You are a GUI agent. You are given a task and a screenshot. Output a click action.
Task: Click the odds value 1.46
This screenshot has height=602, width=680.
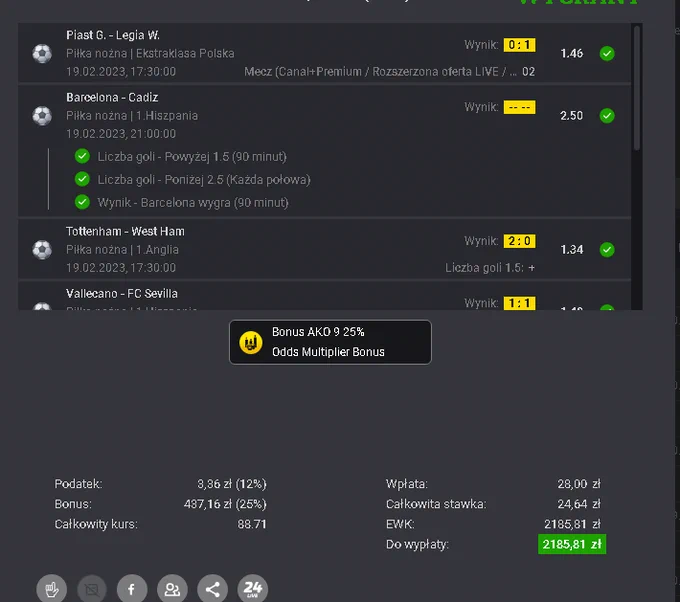pos(572,54)
